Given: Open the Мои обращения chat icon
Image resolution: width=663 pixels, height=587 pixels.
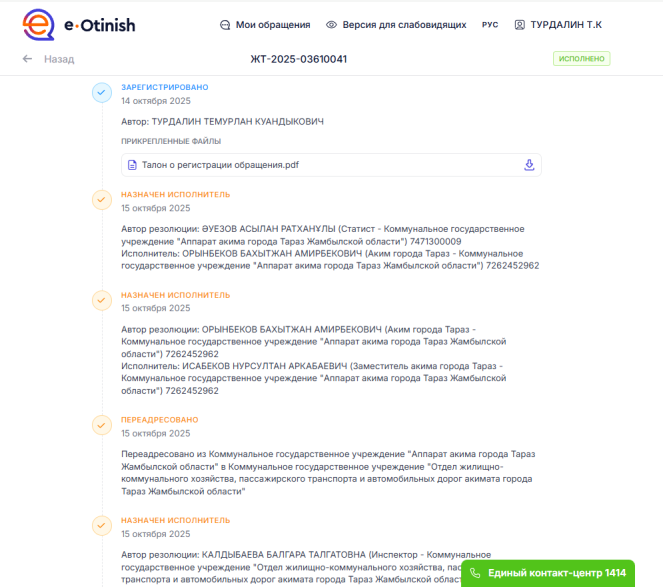Looking at the screenshot, I should (x=224, y=25).
